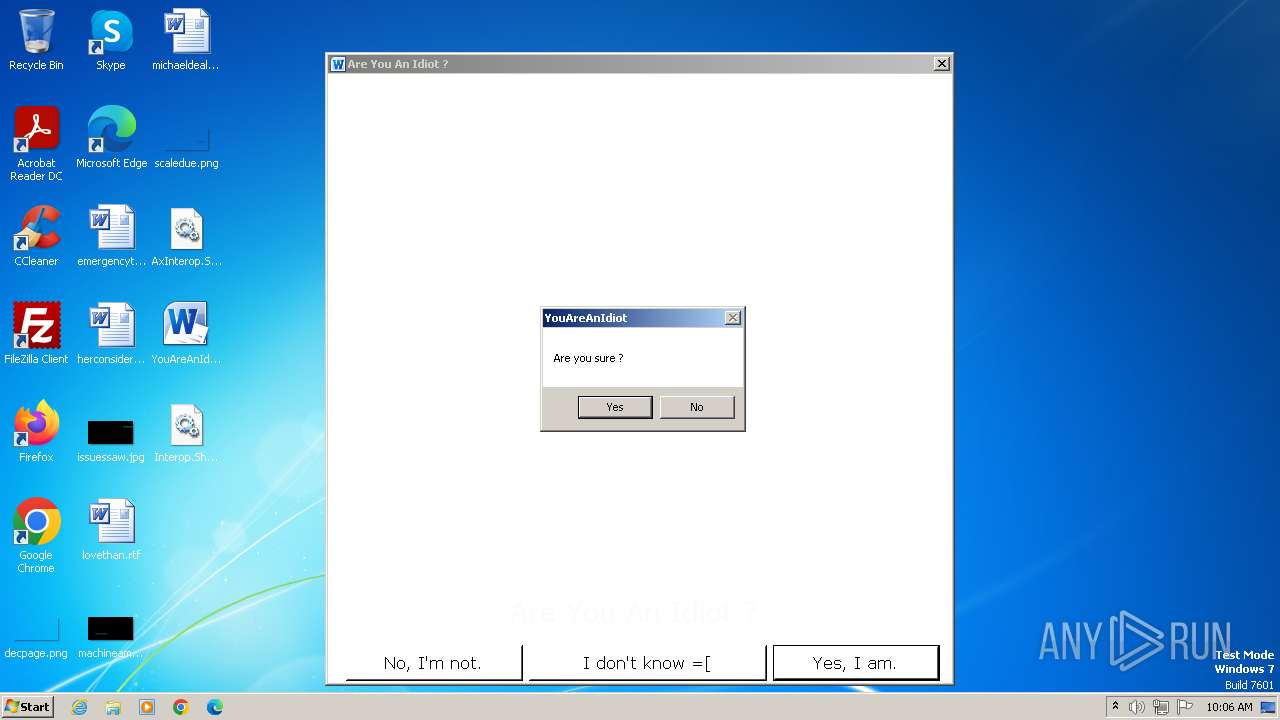Choose the "I don't know =[" button

(647, 663)
